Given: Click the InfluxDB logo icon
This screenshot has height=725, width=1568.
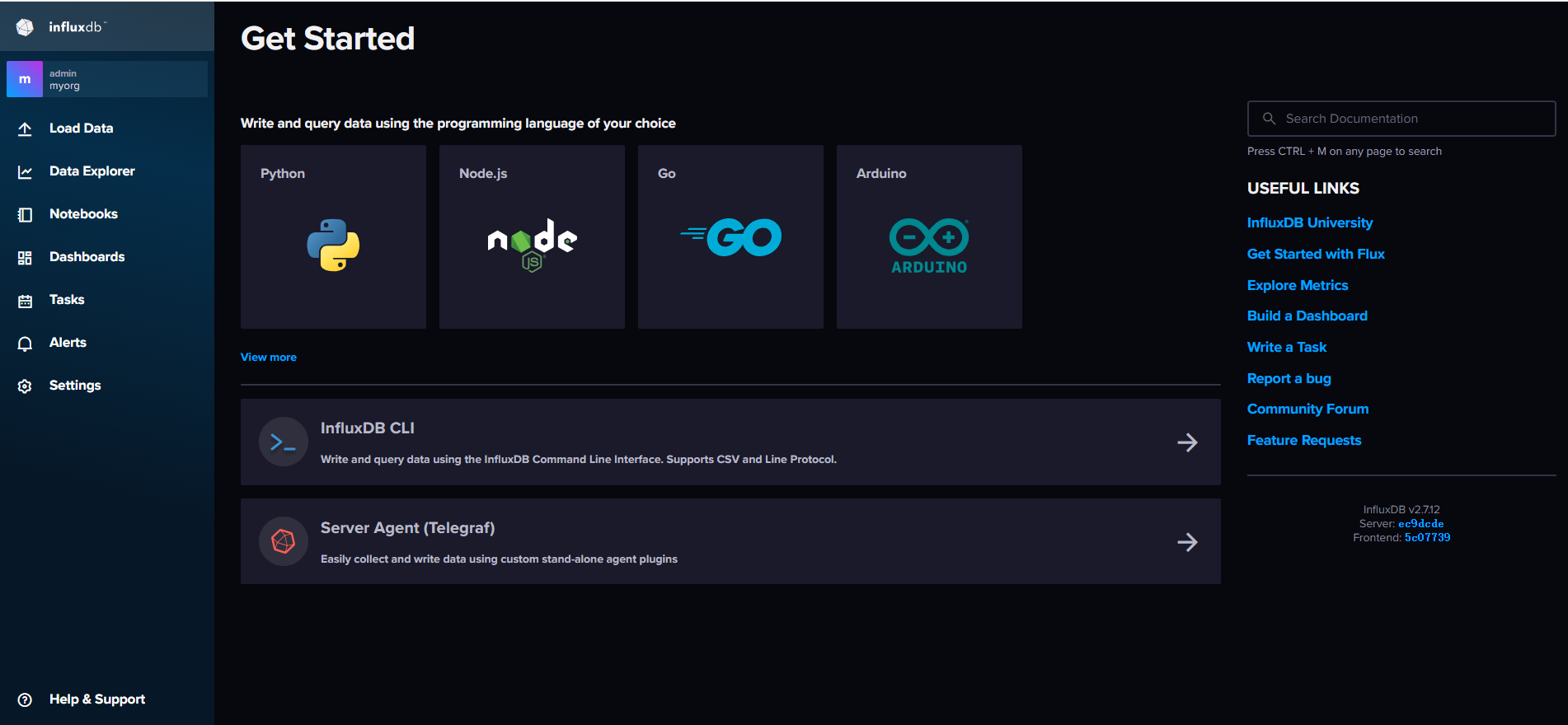Looking at the screenshot, I should pyautogui.click(x=25, y=27).
